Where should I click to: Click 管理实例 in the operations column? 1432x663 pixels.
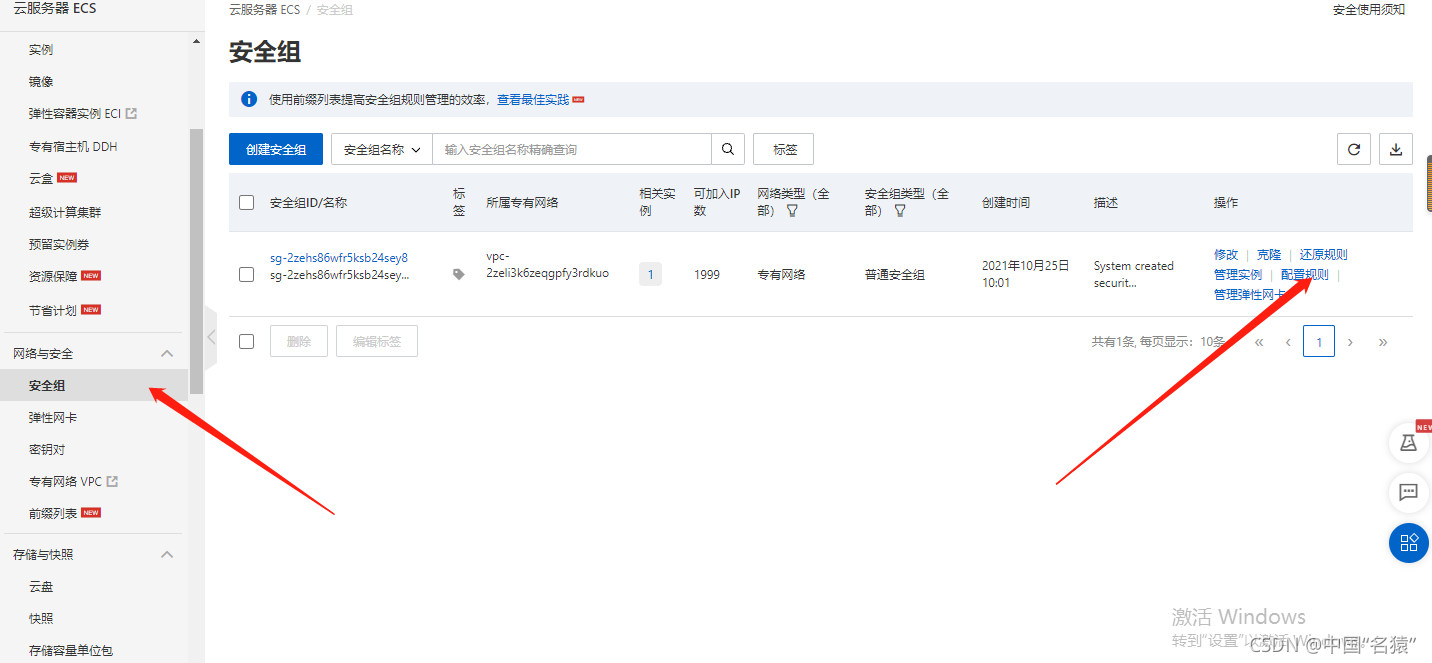1238,274
